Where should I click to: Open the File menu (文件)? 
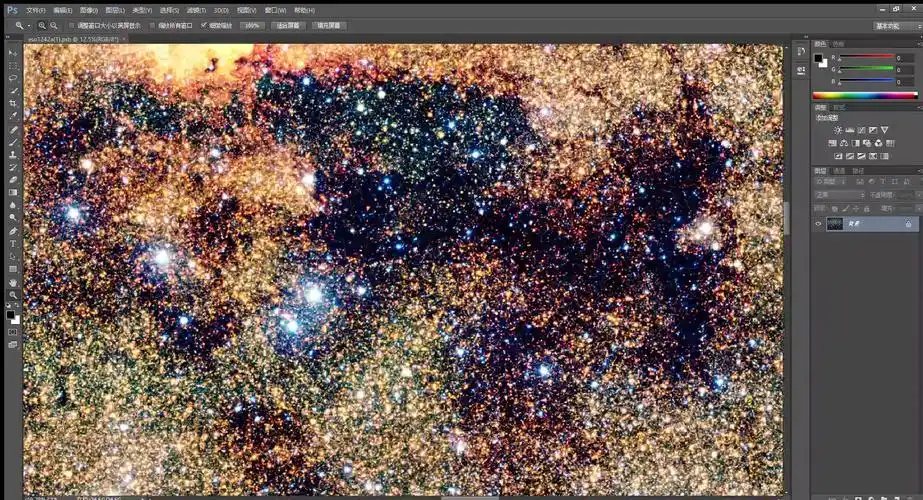pos(36,10)
